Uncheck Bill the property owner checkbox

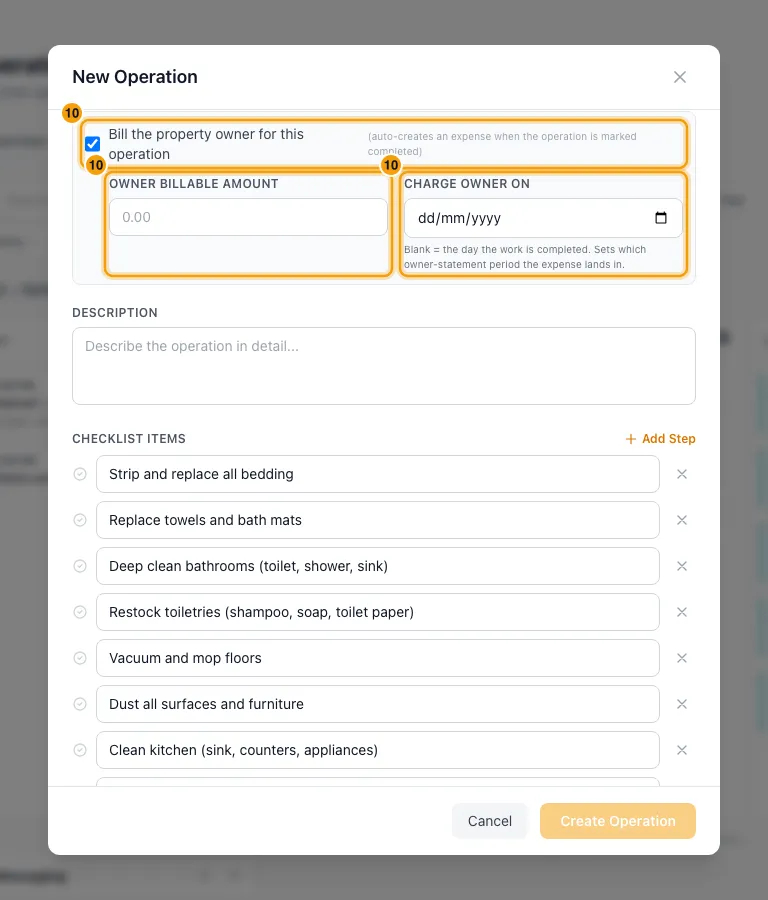coord(92,143)
